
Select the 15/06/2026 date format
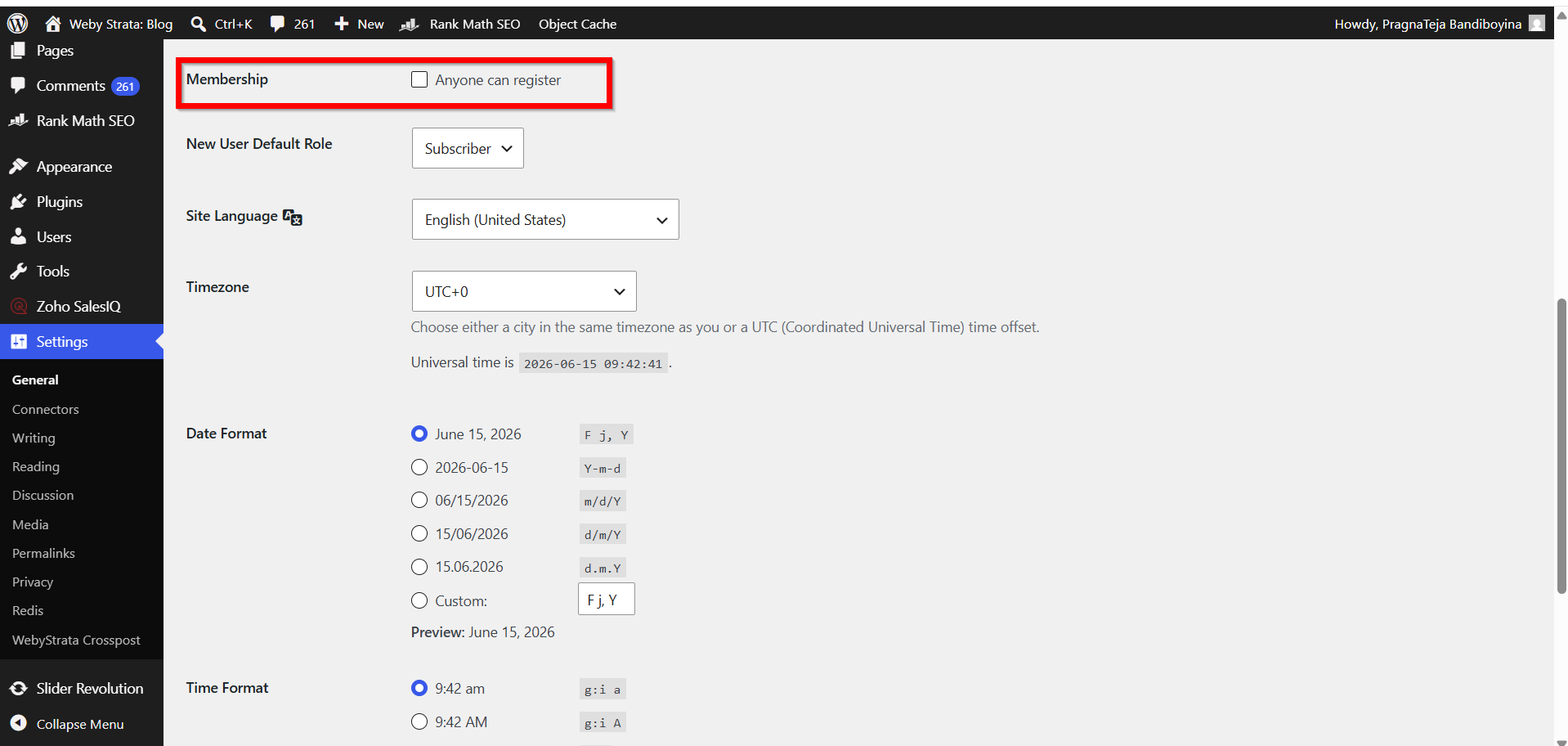(419, 533)
